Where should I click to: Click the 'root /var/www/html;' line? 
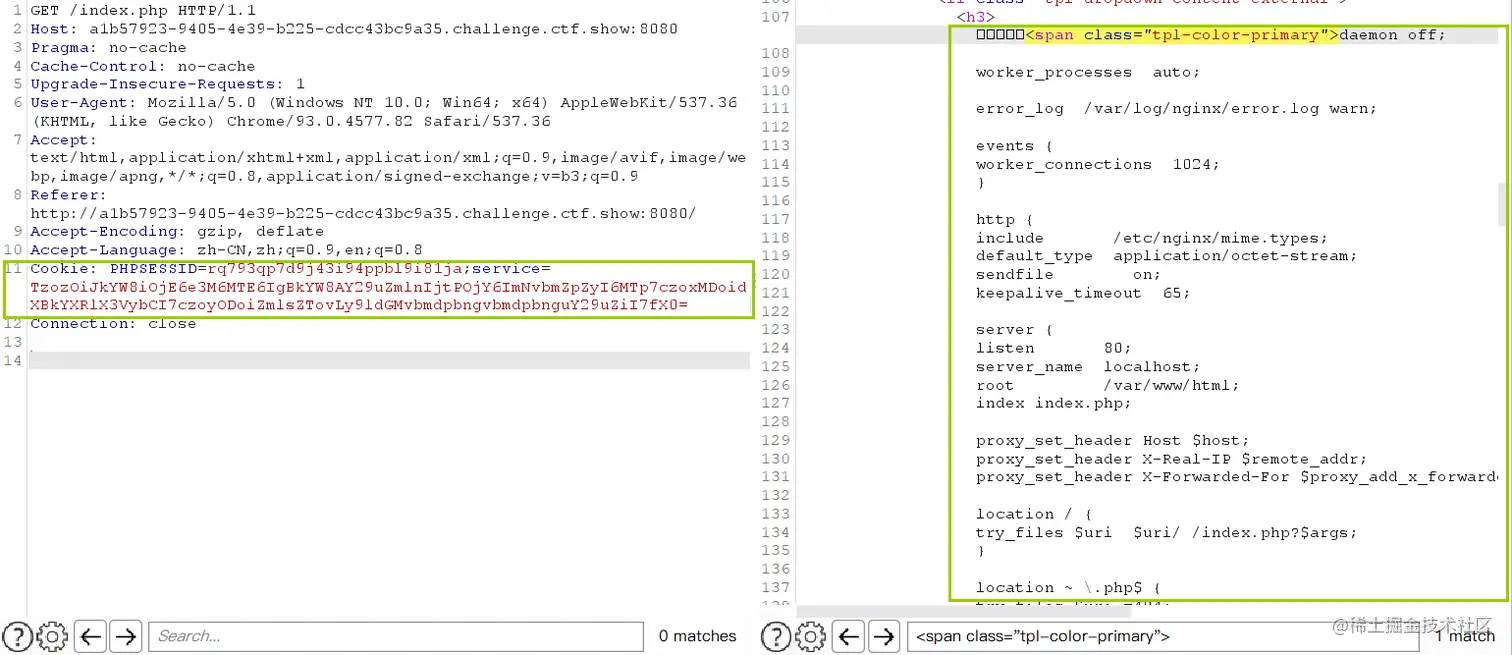(1108, 385)
